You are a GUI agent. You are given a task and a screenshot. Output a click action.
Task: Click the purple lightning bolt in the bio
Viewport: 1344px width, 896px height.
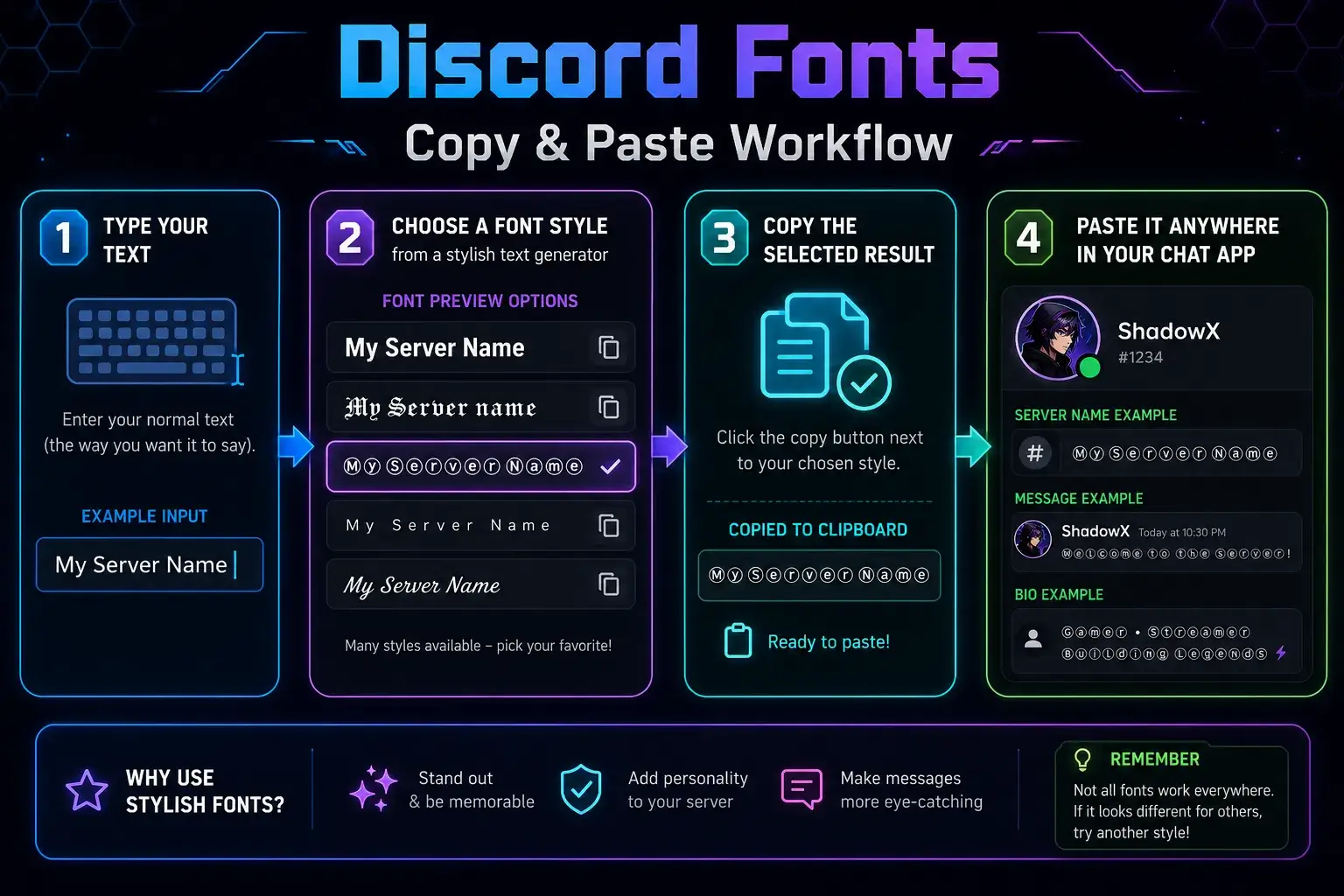(x=1281, y=653)
